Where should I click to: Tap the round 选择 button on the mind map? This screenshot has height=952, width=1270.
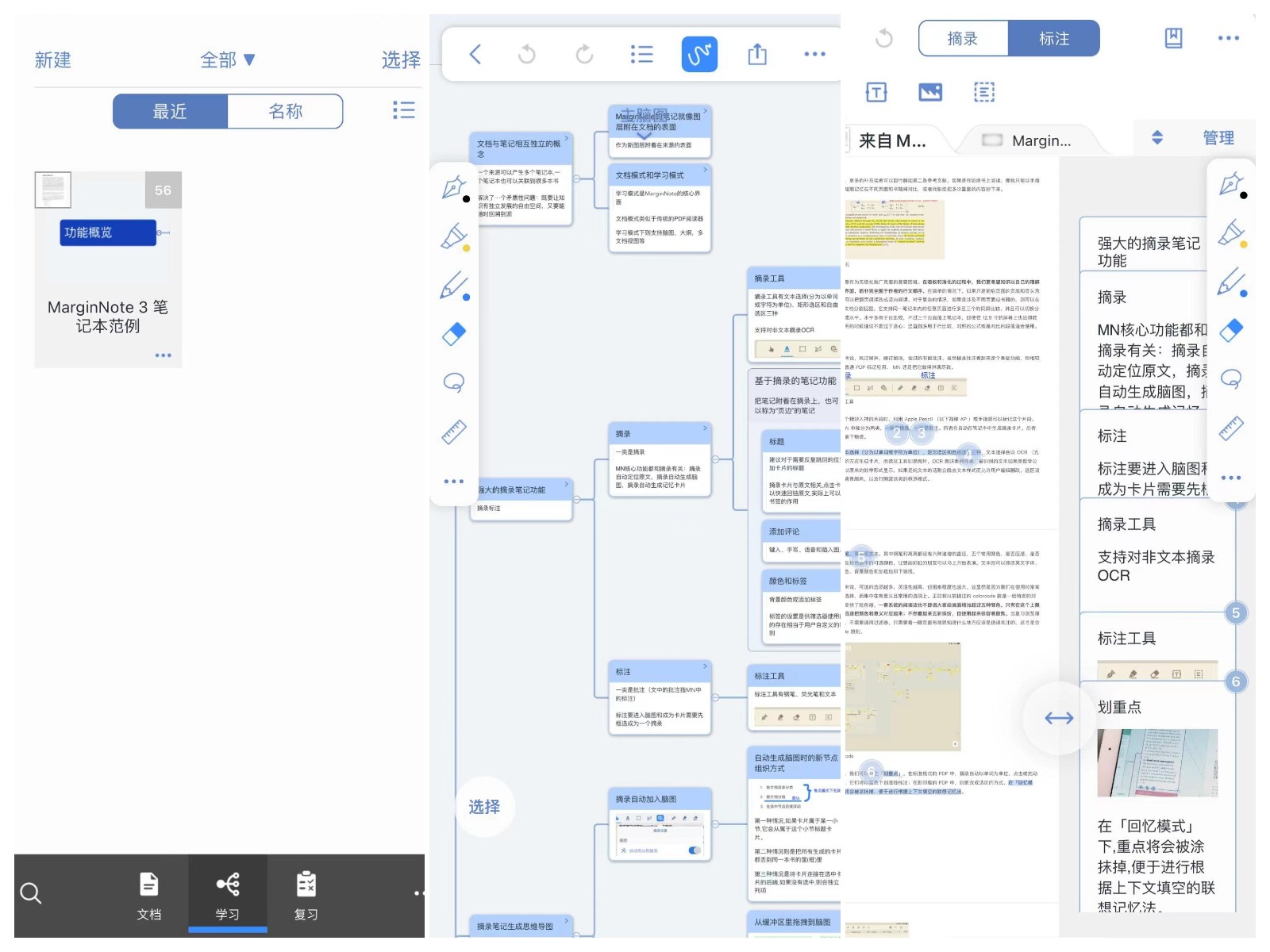tap(484, 807)
